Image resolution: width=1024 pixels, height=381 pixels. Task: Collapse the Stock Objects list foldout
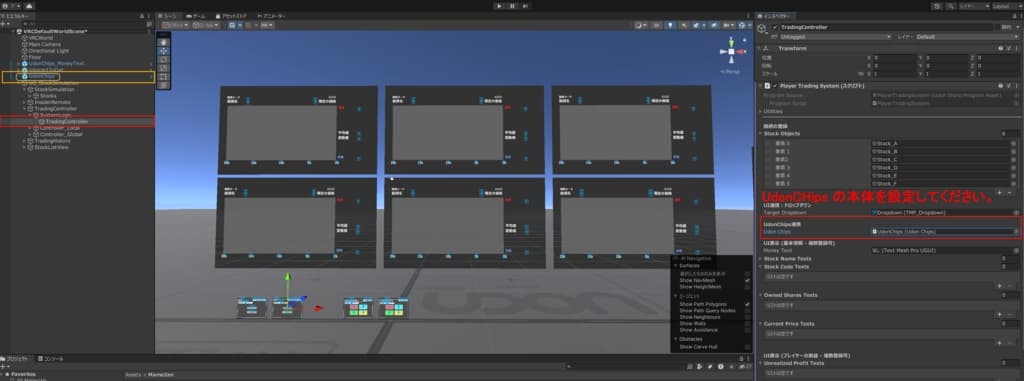[760, 133]
